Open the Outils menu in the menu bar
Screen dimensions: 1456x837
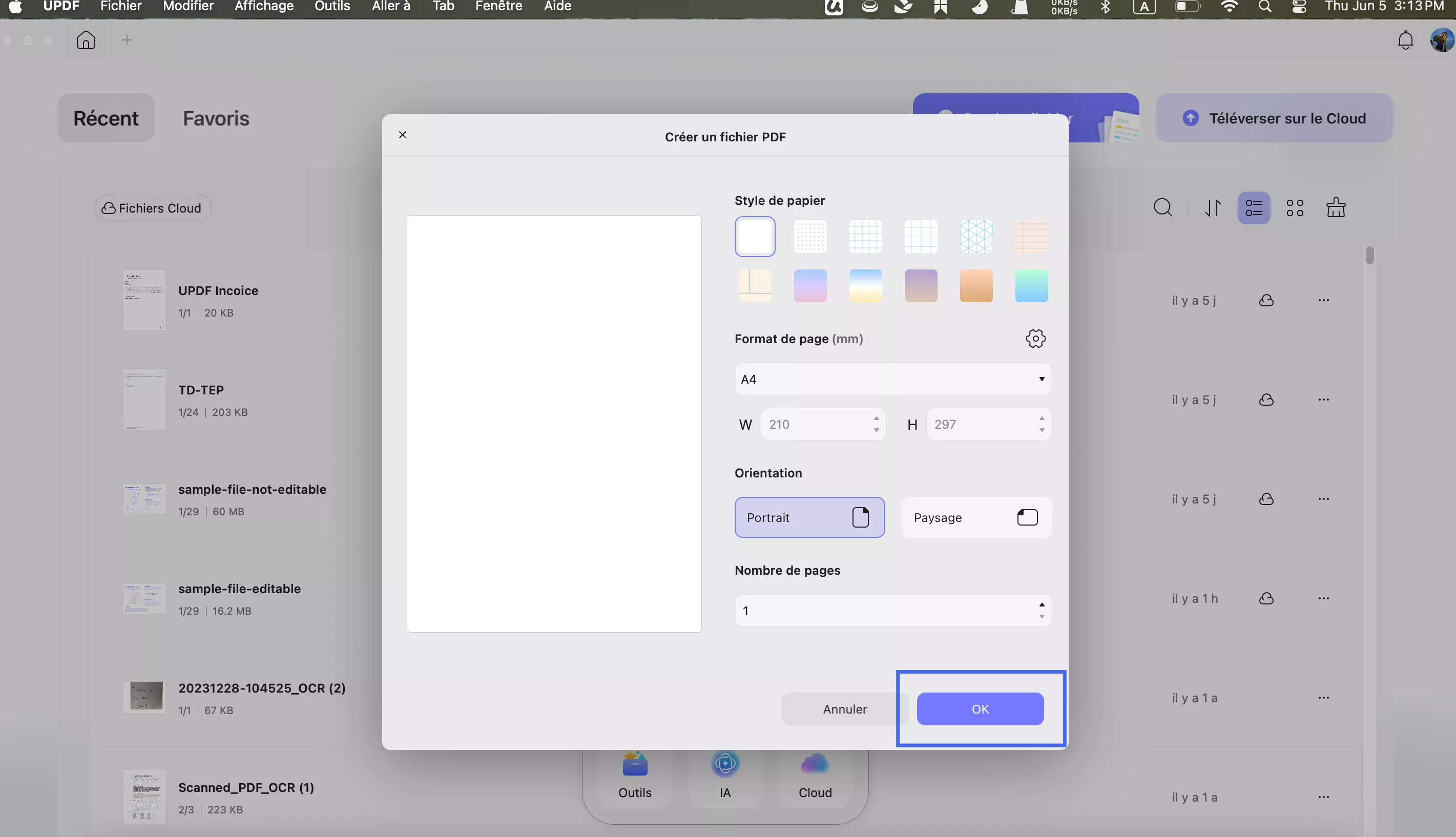click(332, 6)
